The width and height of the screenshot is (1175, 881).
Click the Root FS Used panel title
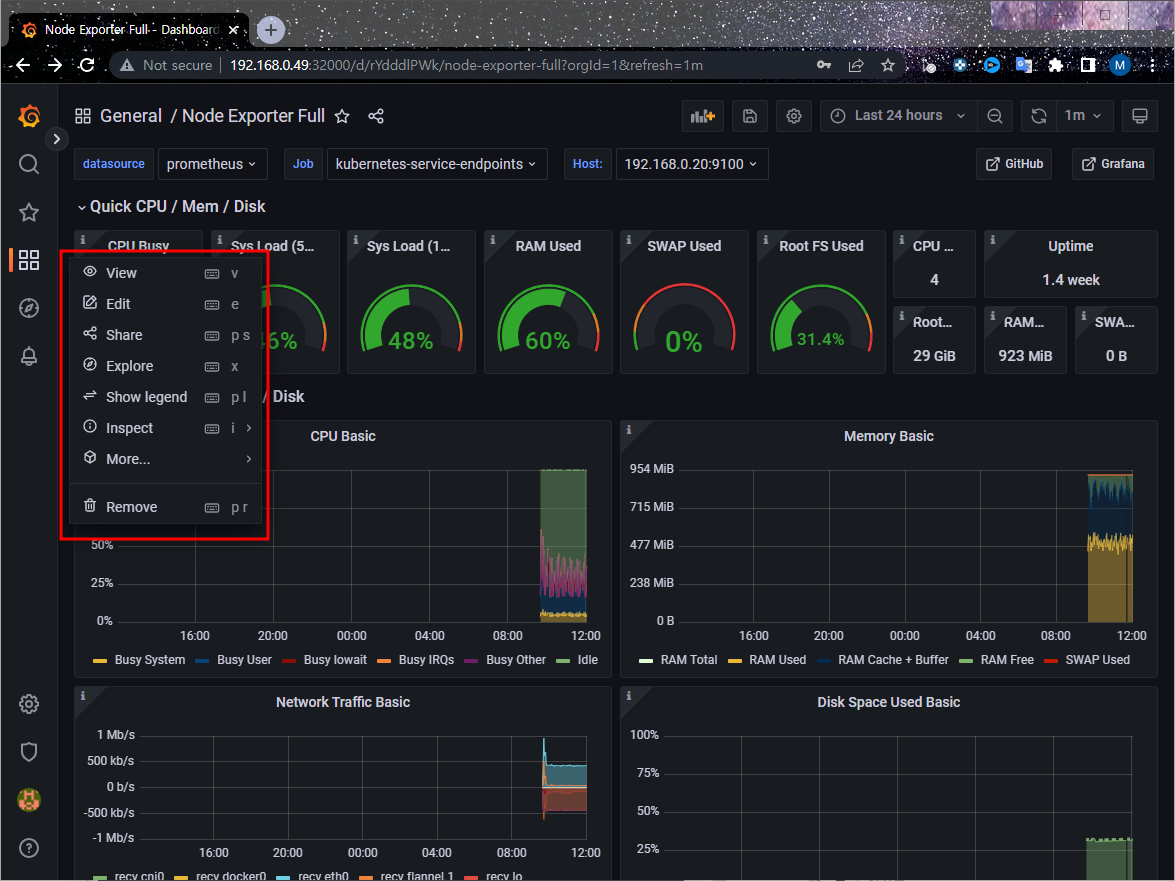pos(821,246)
